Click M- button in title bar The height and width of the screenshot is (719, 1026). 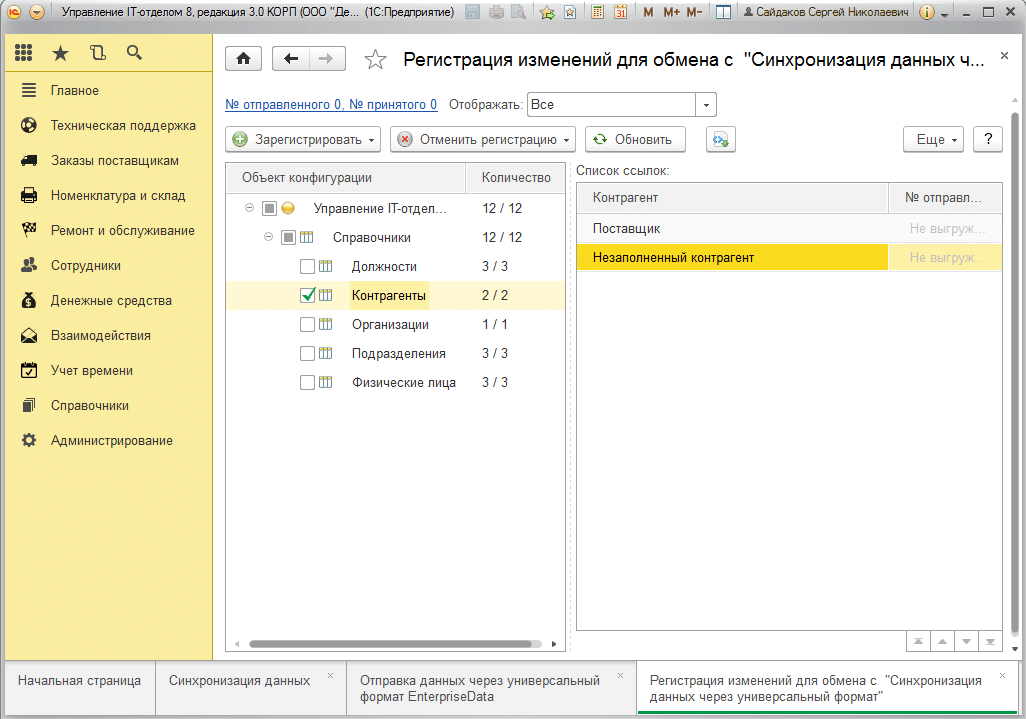pyautogui.click(x=694, y=12)
